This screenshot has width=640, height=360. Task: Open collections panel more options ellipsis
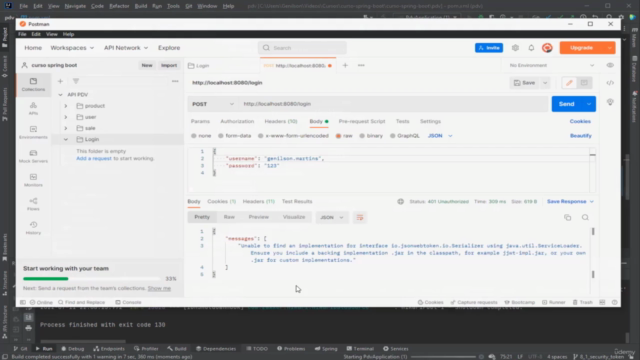(x=175, y=81)
